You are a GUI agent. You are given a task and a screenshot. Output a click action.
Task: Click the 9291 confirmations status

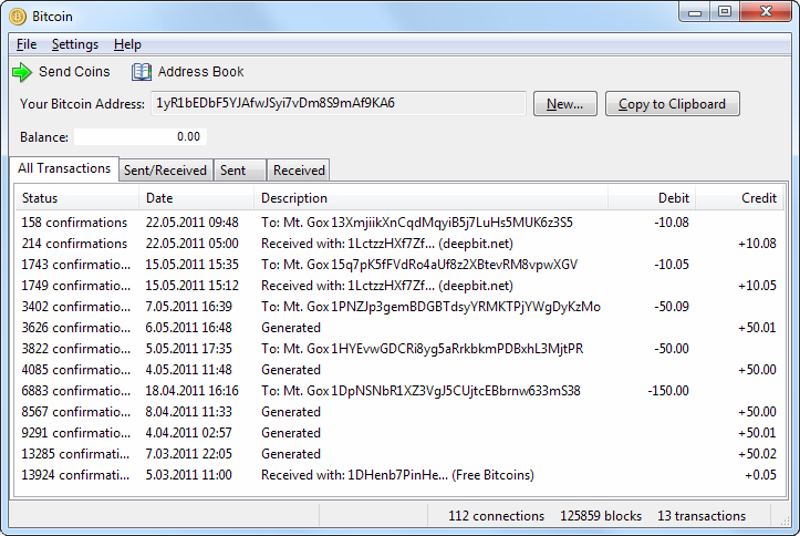[76, 432]
